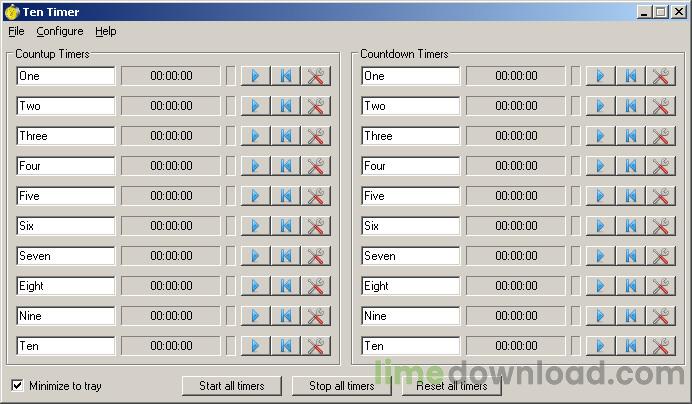Viewport: 692px width, 404px height.
Task: Reset the Countdown timer Nine
Action: click(631, 316)
